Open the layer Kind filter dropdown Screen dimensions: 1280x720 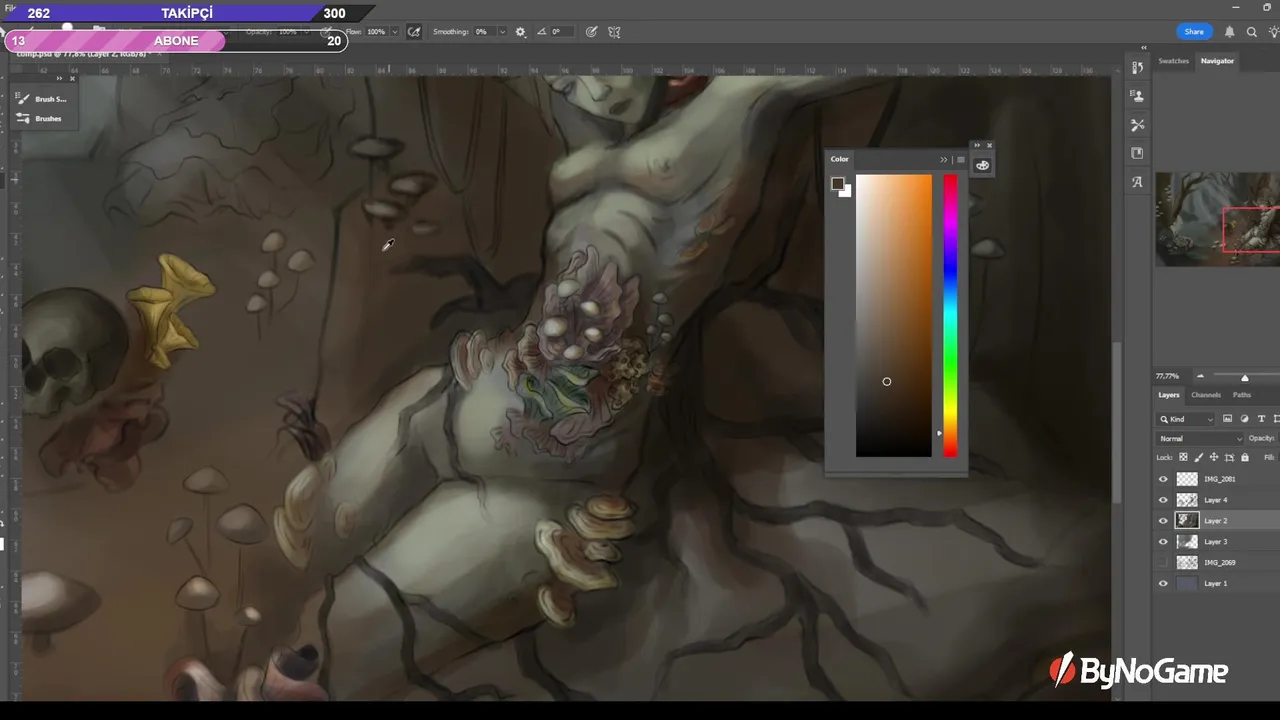click(1186, 419)
